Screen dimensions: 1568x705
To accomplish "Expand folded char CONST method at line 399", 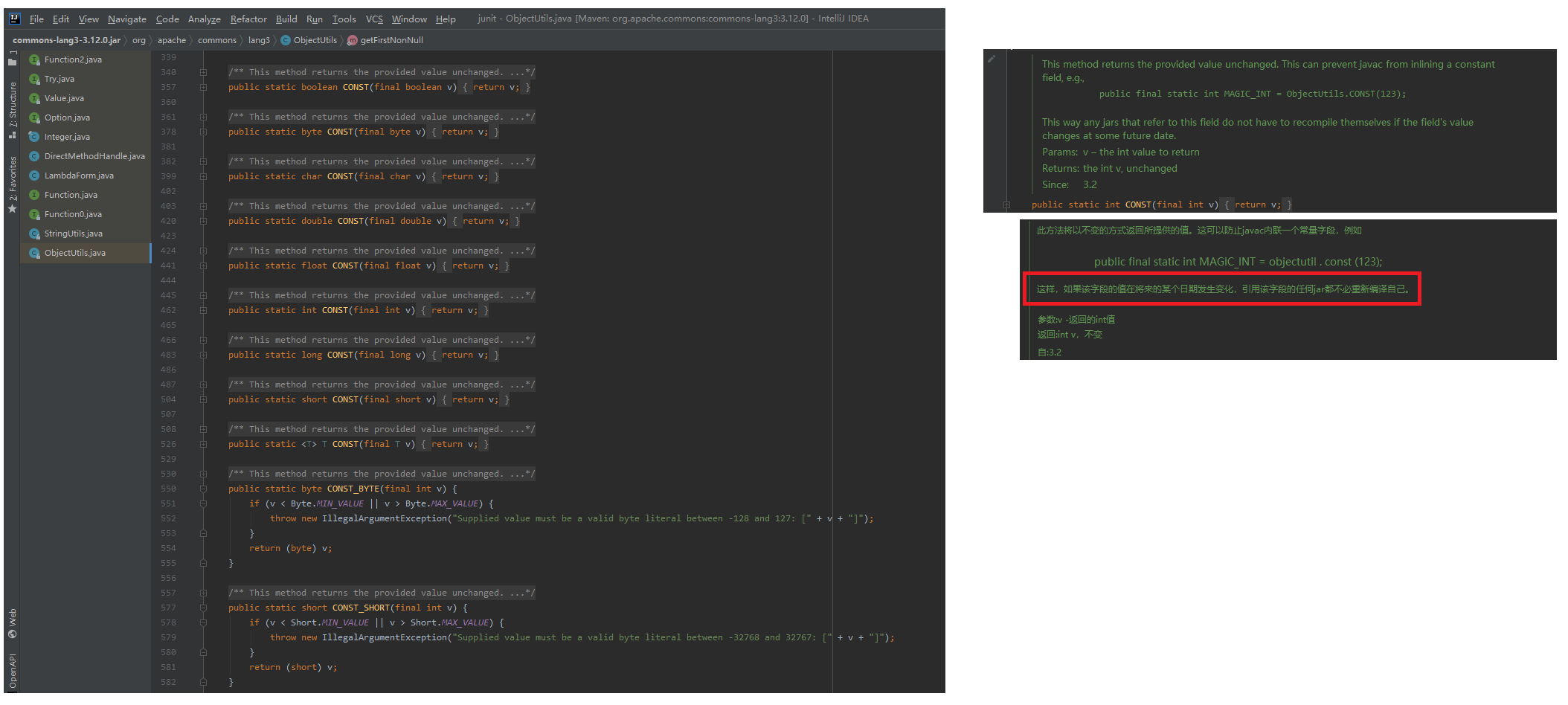I will pyautogui.click(x=203, y=176).
